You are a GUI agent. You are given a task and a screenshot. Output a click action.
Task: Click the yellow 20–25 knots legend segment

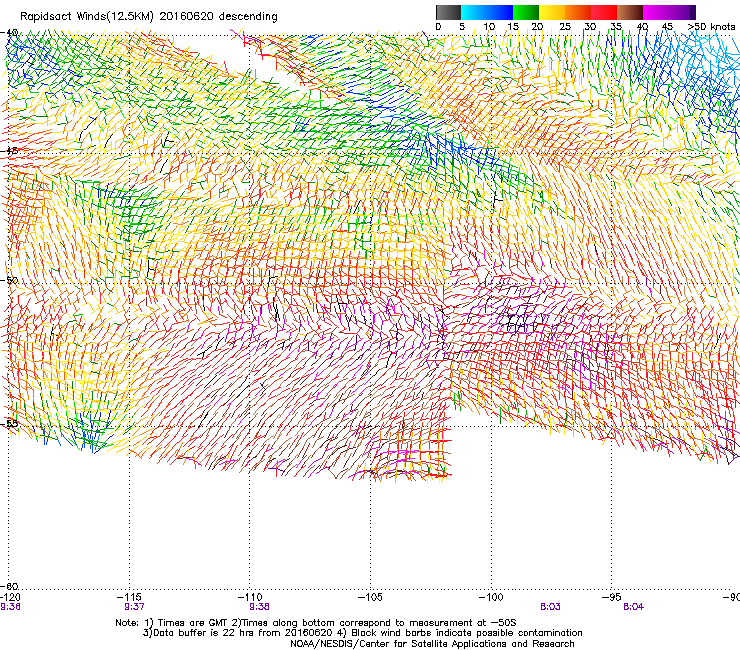[552, 12]
